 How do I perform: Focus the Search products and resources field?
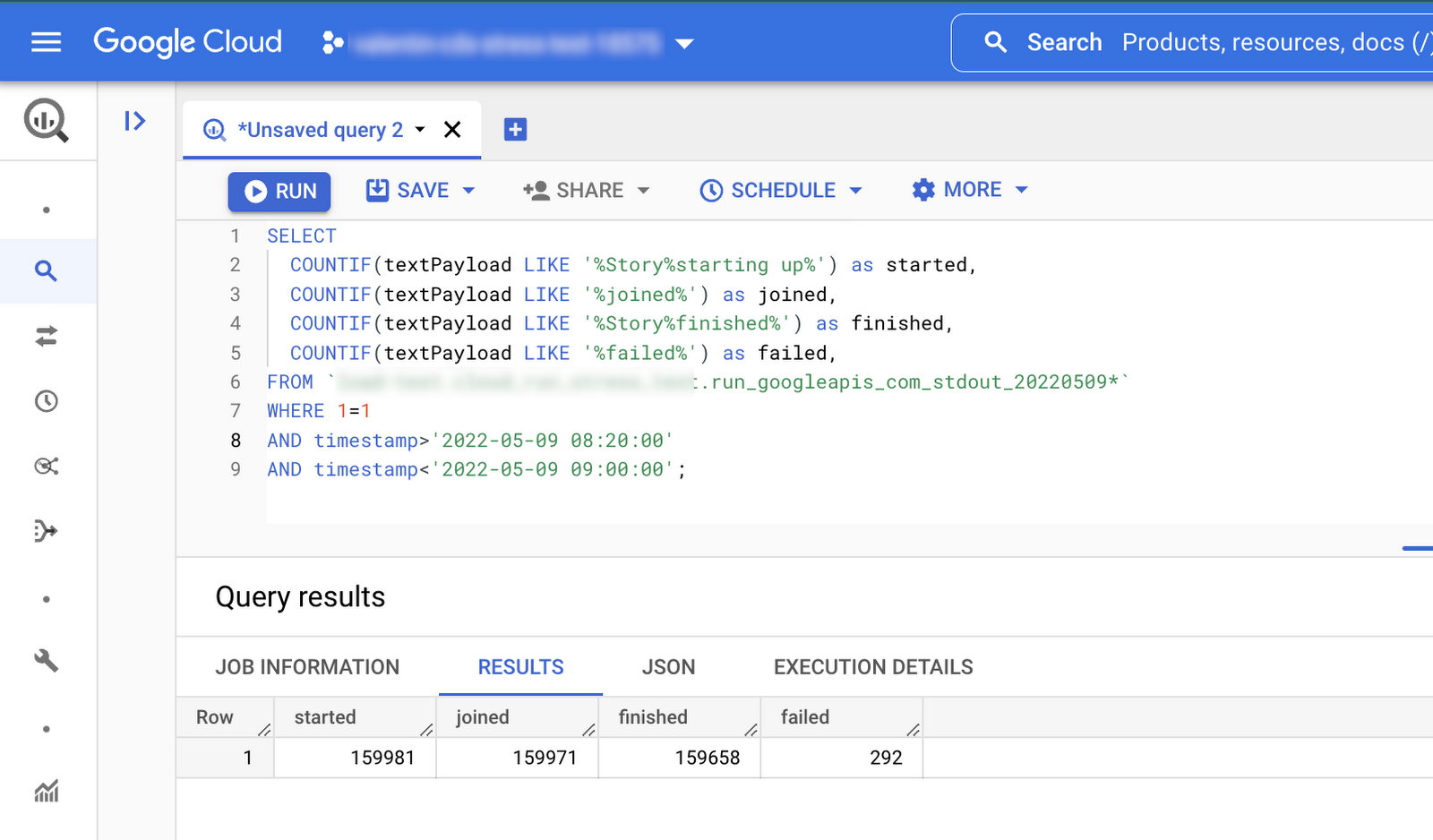pos(1200,42)
